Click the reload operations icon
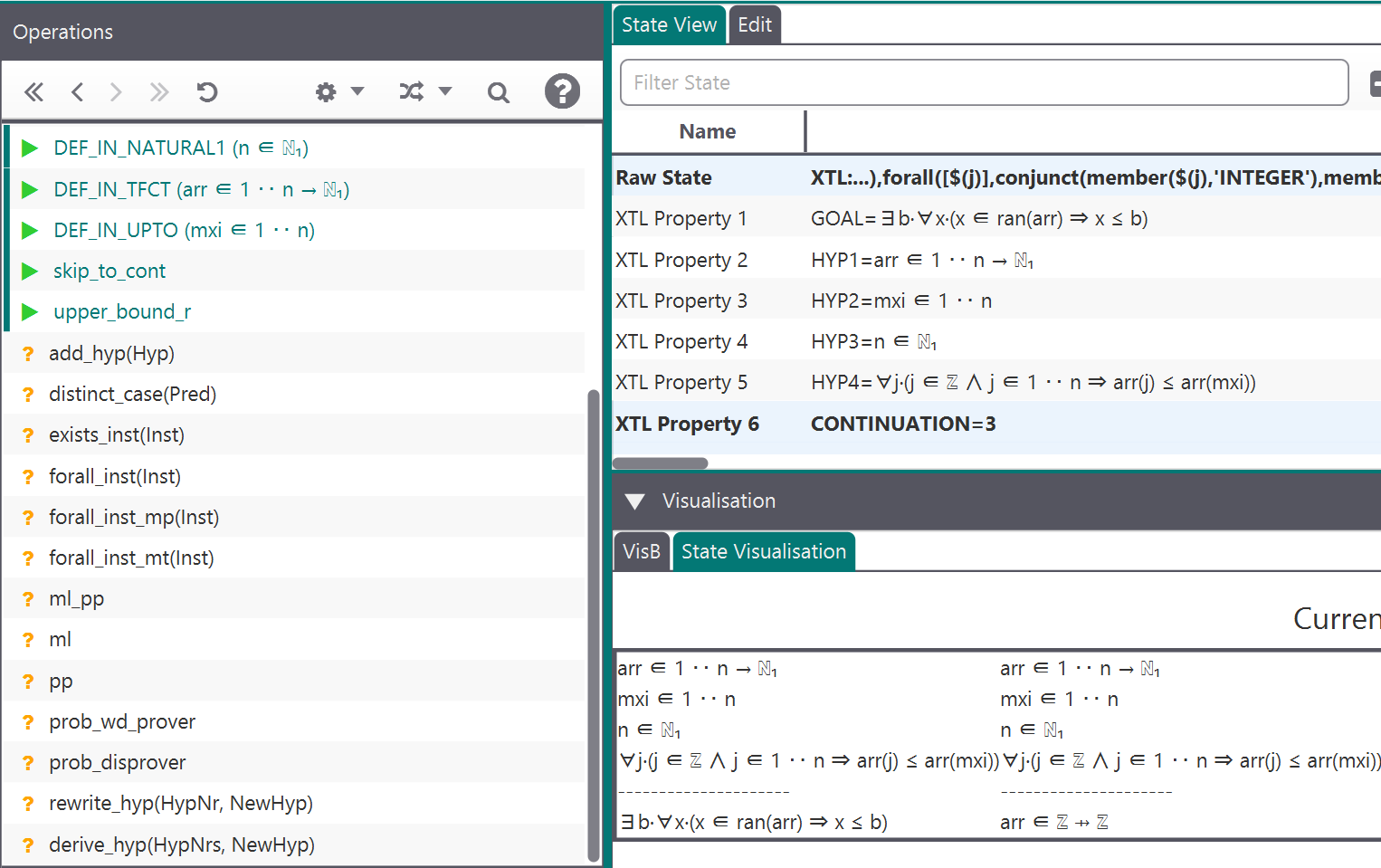This screenshot has width=1381, height=868. (207, 92)
